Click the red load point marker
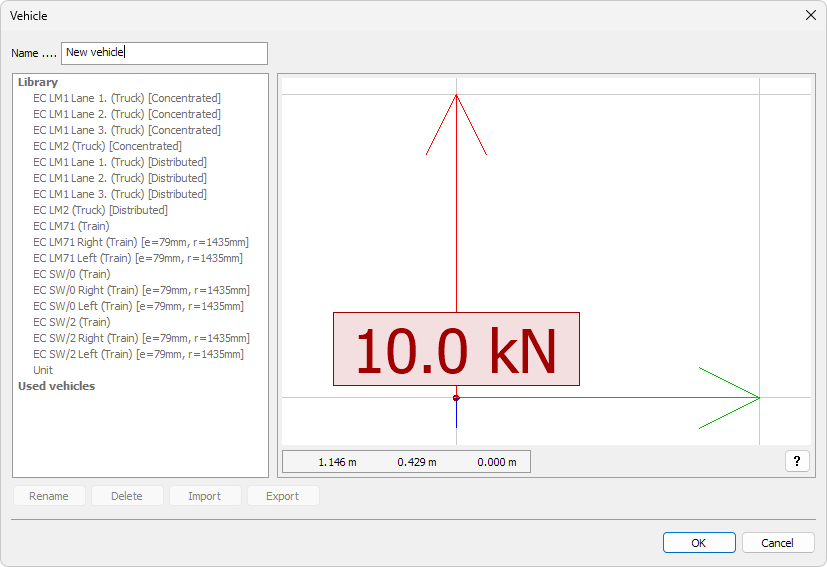 (456, 398)
